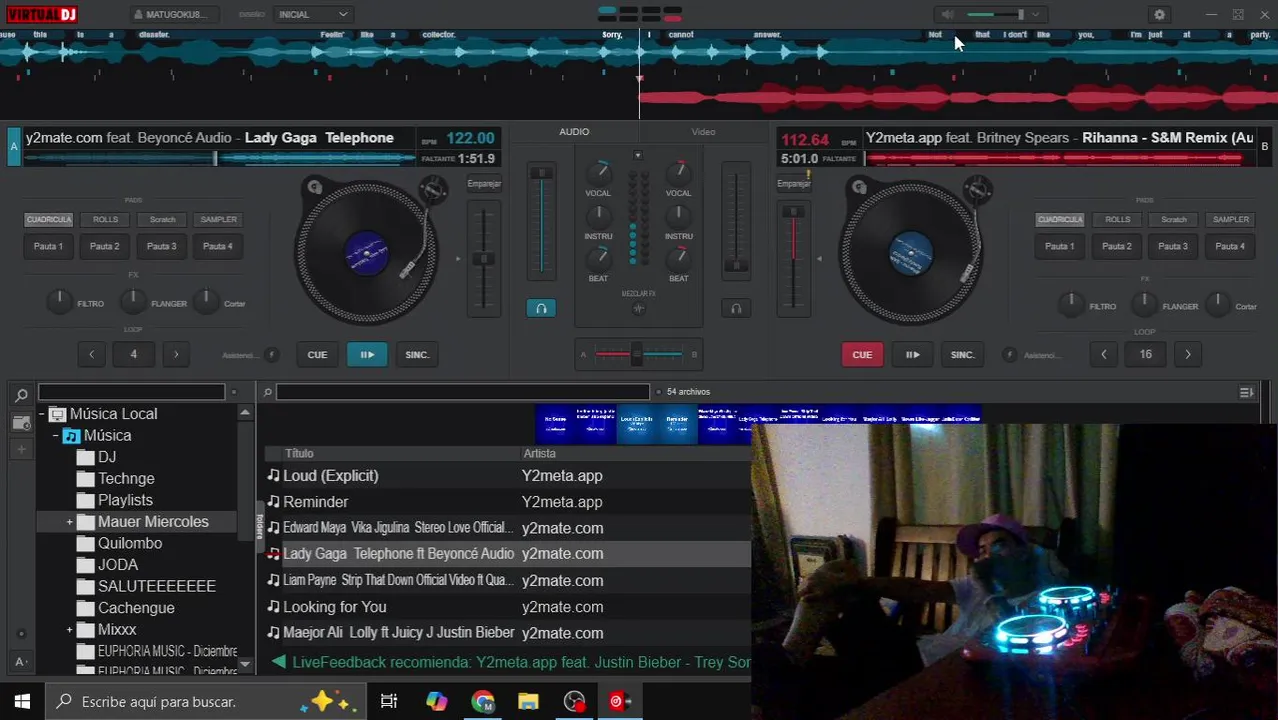This screenshot has width=1278, height=720.
Task: Click the file search input field
Action: (463, 393)
